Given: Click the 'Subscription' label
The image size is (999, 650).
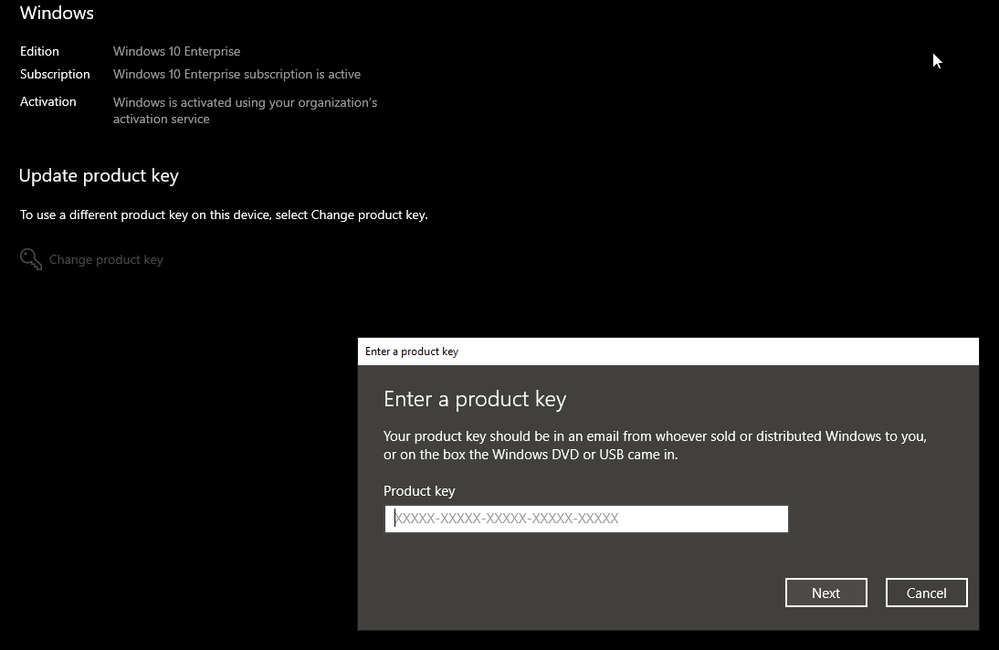Looking at the screenshot, I should (x=55, y=74).
